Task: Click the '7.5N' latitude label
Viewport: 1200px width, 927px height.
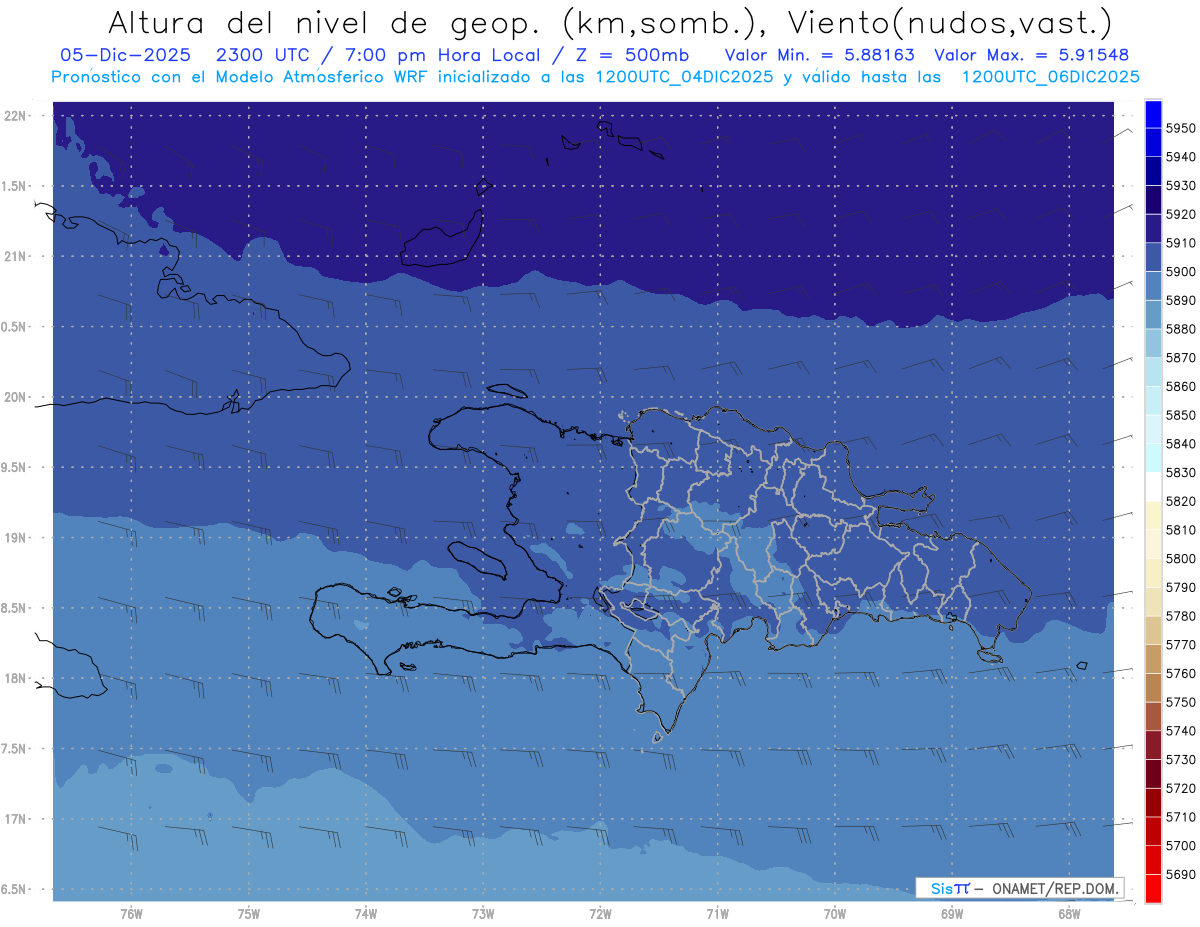Action: pos(14,748)
